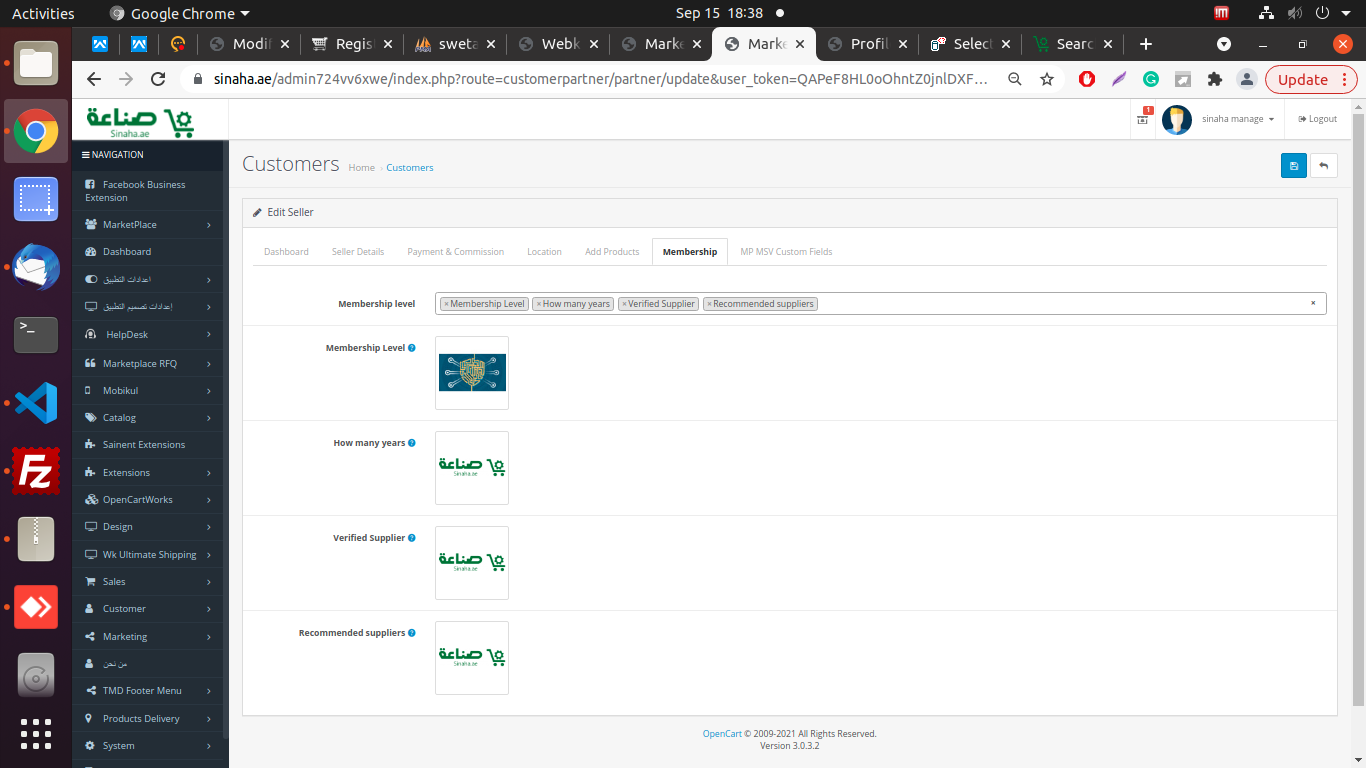
Task: Expand the Sales navigation menu
Action: [147, 582]
